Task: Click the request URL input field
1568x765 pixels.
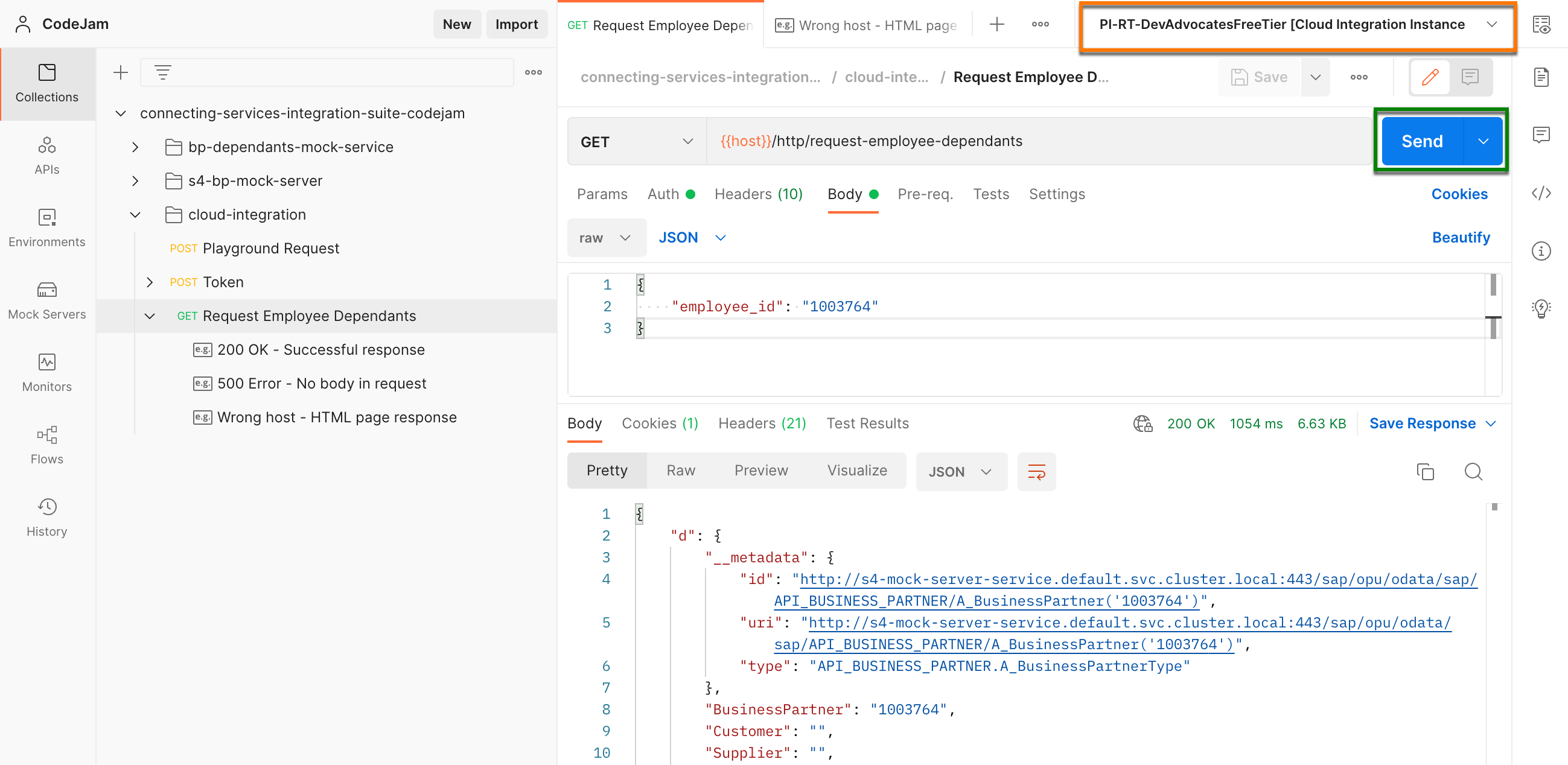Action: tap(1039, 141)
